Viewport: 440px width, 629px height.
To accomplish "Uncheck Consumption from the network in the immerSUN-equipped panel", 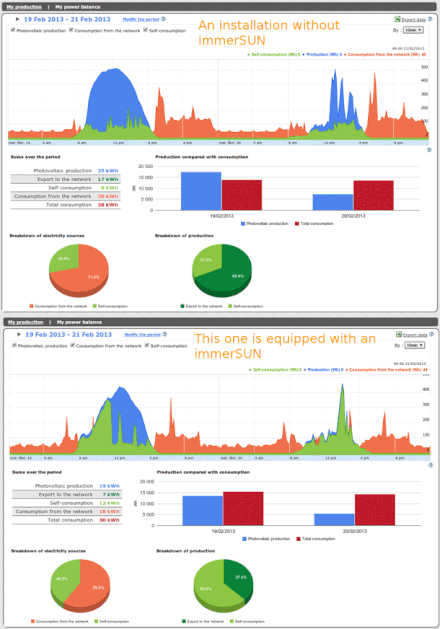I will tap(73, 345).
